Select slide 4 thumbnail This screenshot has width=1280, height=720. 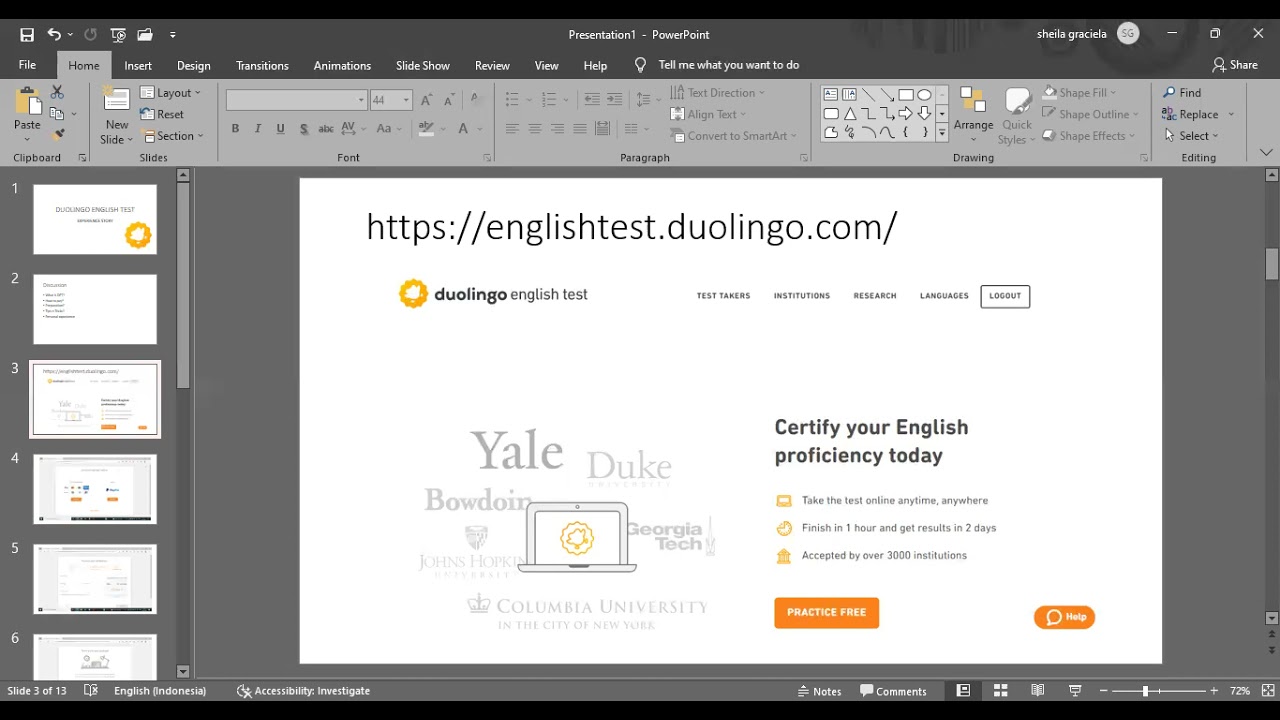tap(95, 489)
